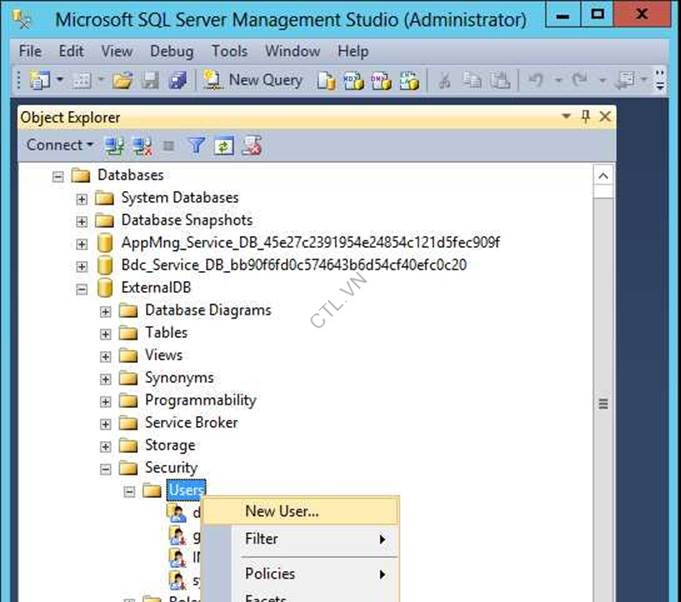Select the Database Snapshots folder
The image size is (681, 602).
[x=187, y=220]
